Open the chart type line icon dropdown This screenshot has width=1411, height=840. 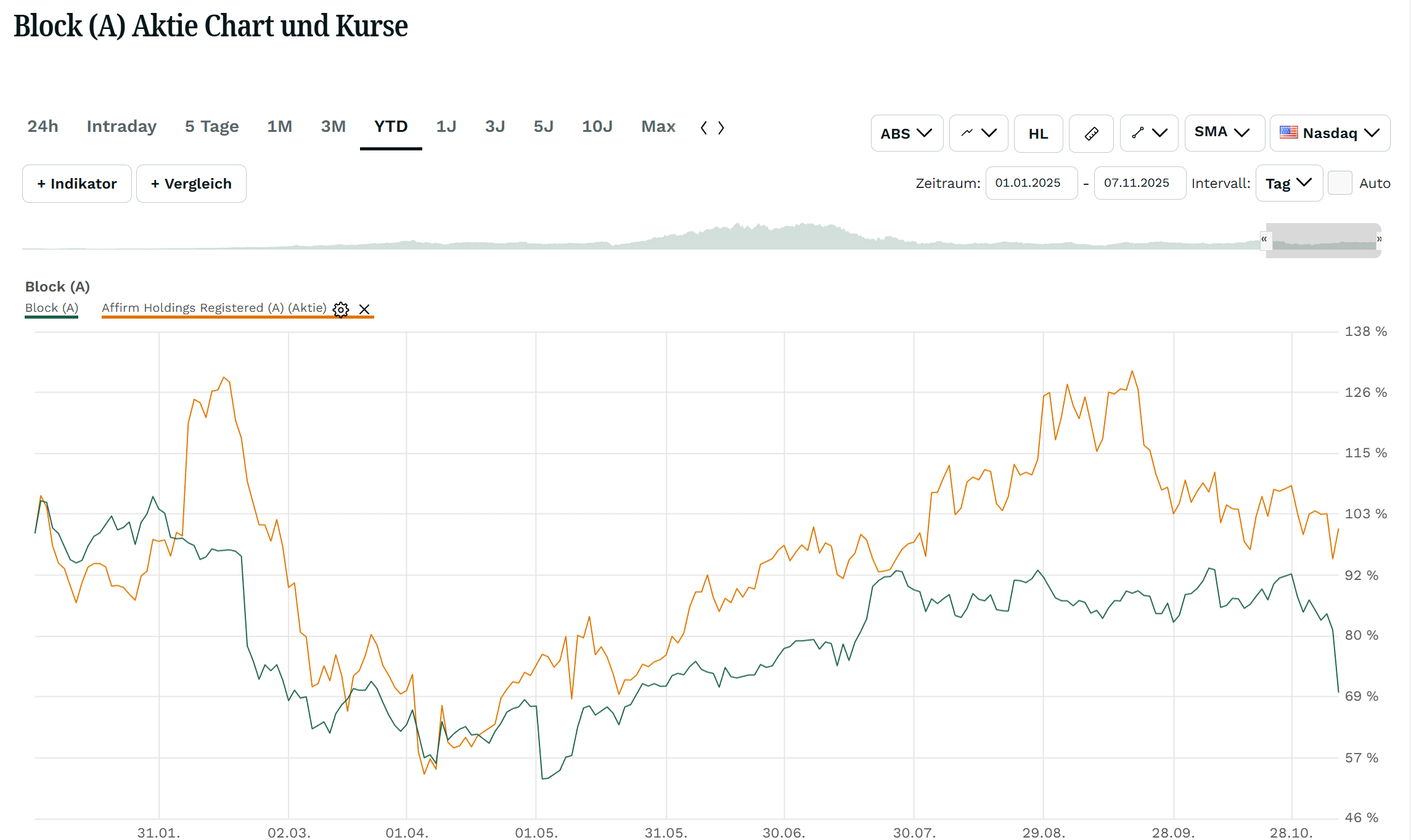coord(978,133)
